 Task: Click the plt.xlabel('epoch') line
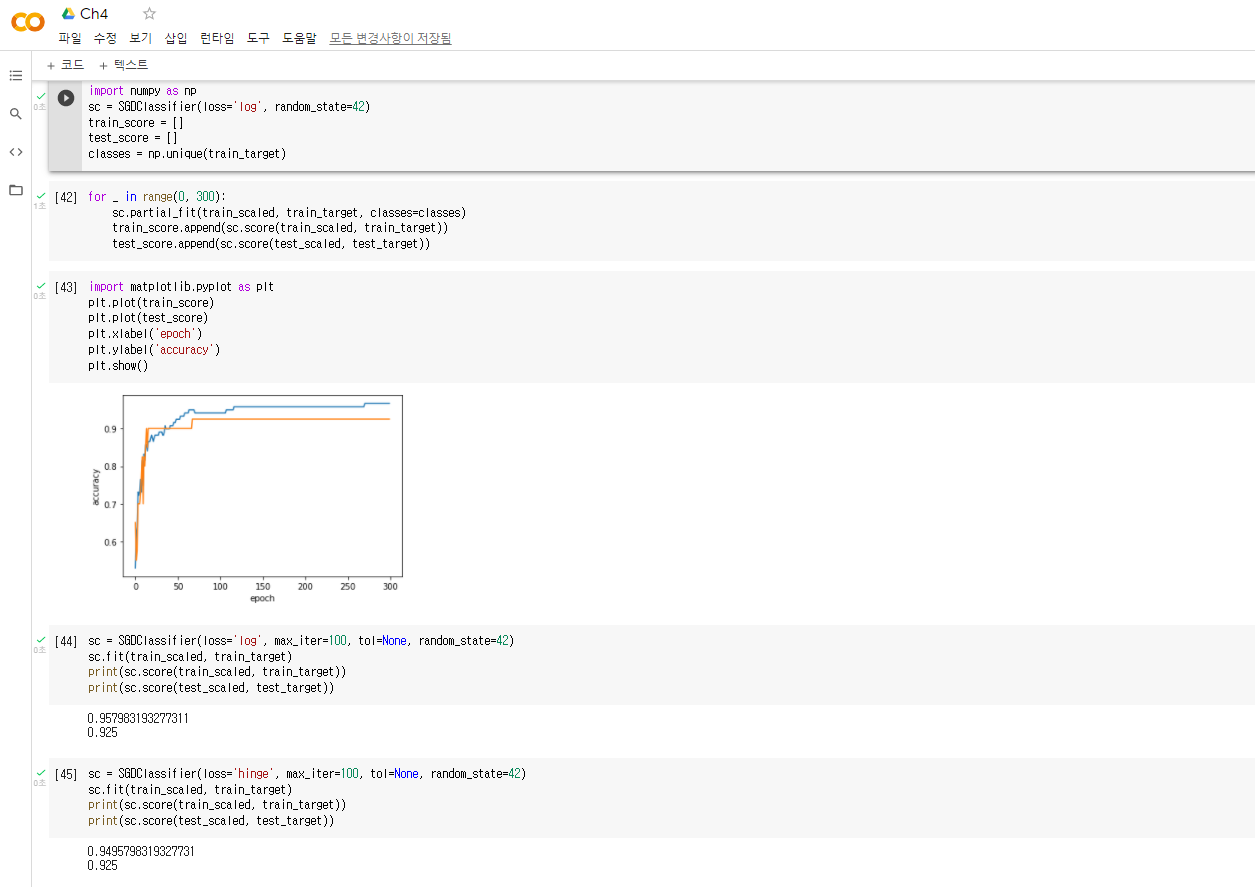[145, 334]
